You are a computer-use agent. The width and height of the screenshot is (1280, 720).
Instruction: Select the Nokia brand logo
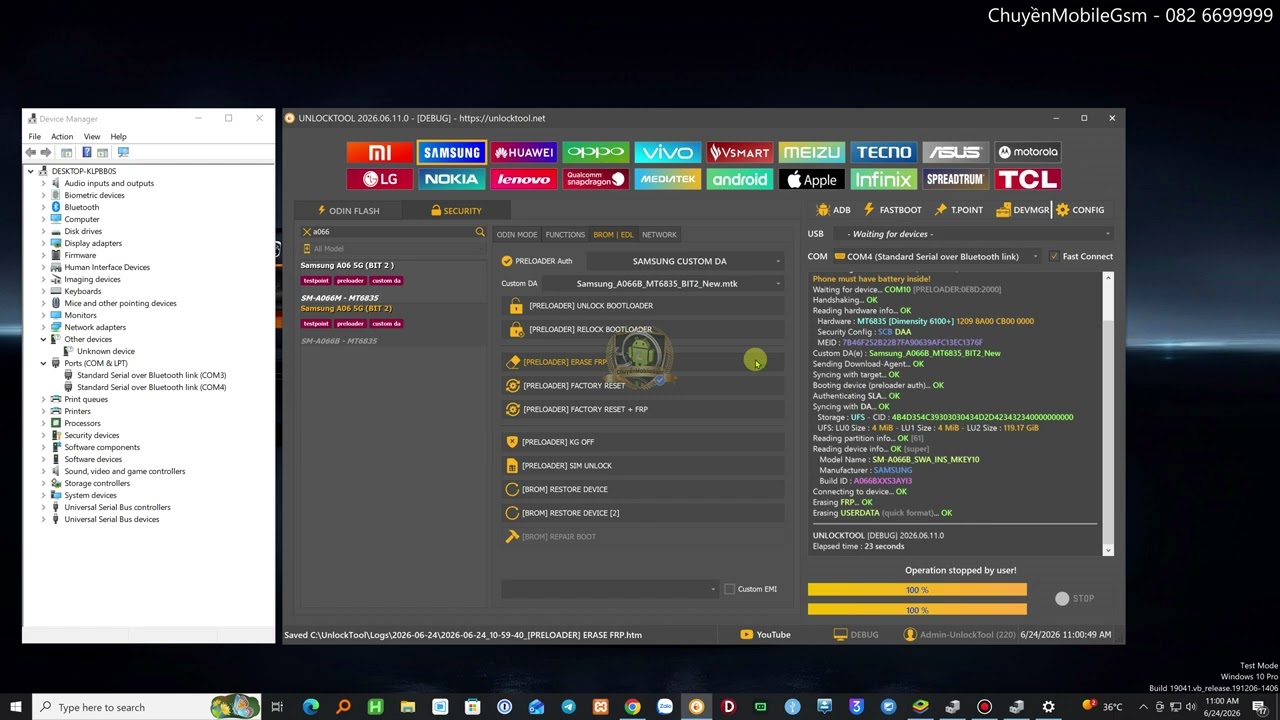point(452,179)
